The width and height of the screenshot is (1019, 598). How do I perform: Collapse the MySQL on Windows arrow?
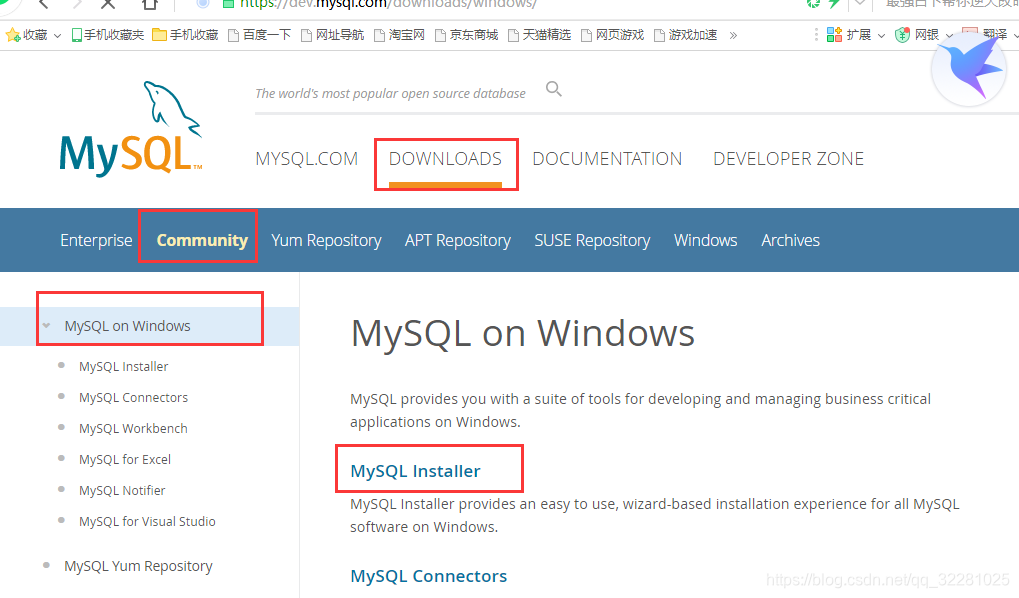pyautogui.click(x=47, y=326)
